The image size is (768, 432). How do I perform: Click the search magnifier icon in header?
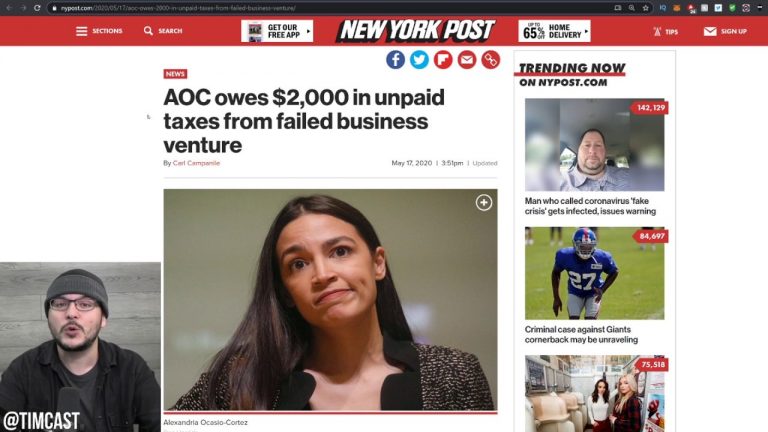point(149,31)
